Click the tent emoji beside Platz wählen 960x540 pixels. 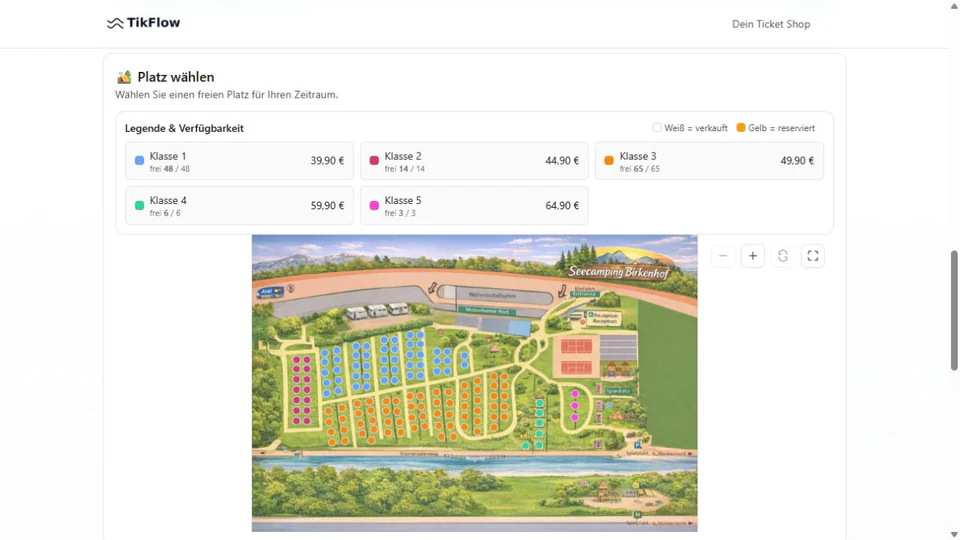[x=124, y=77]
